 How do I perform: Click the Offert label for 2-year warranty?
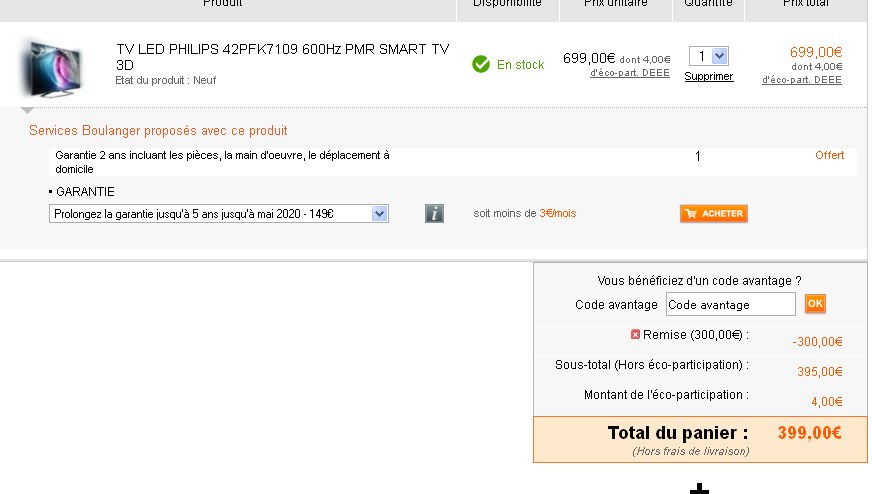pyautogui.click(x=829, y=155)
